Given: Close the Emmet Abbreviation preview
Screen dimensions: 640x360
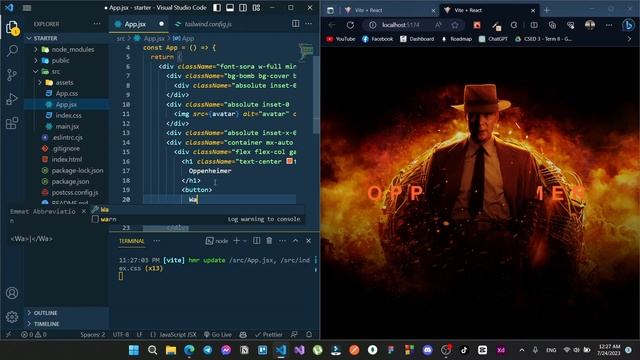Looking at the screenshot, I should pyautogui.click(x=84, y=211).
